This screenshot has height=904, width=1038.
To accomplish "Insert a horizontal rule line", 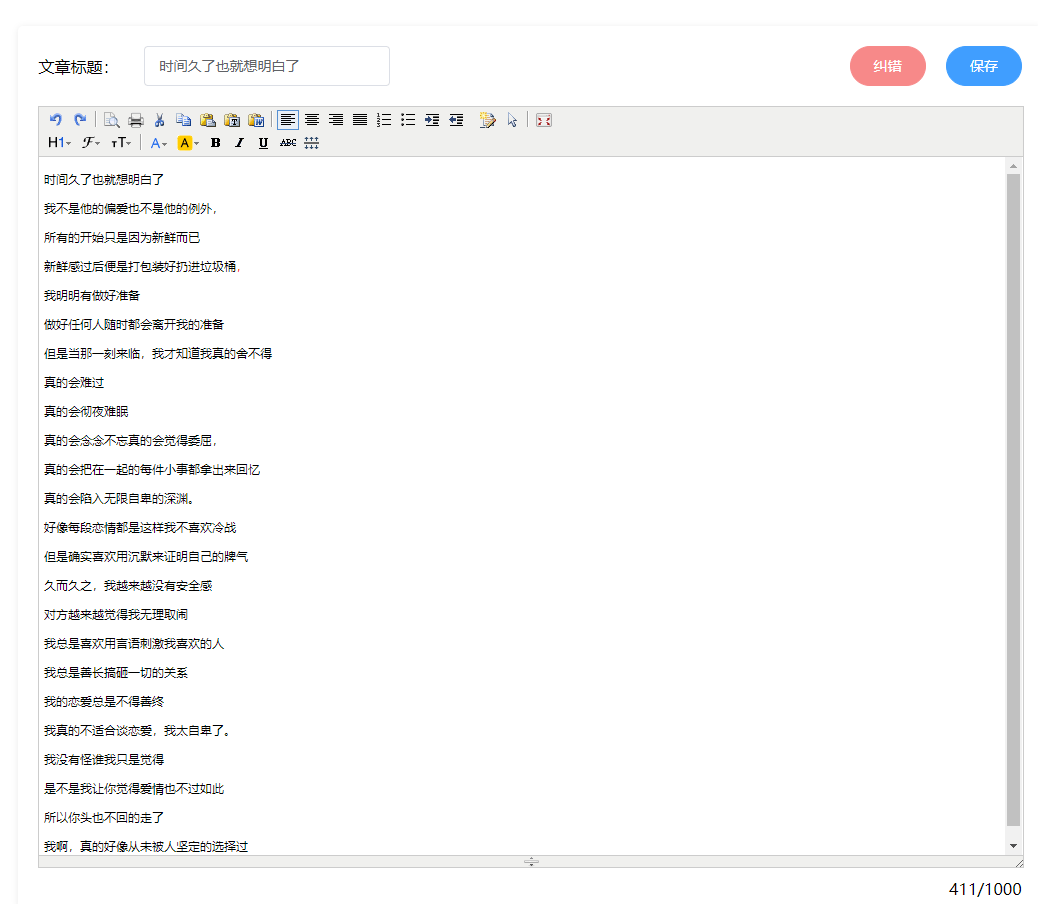I will (312, 143).
